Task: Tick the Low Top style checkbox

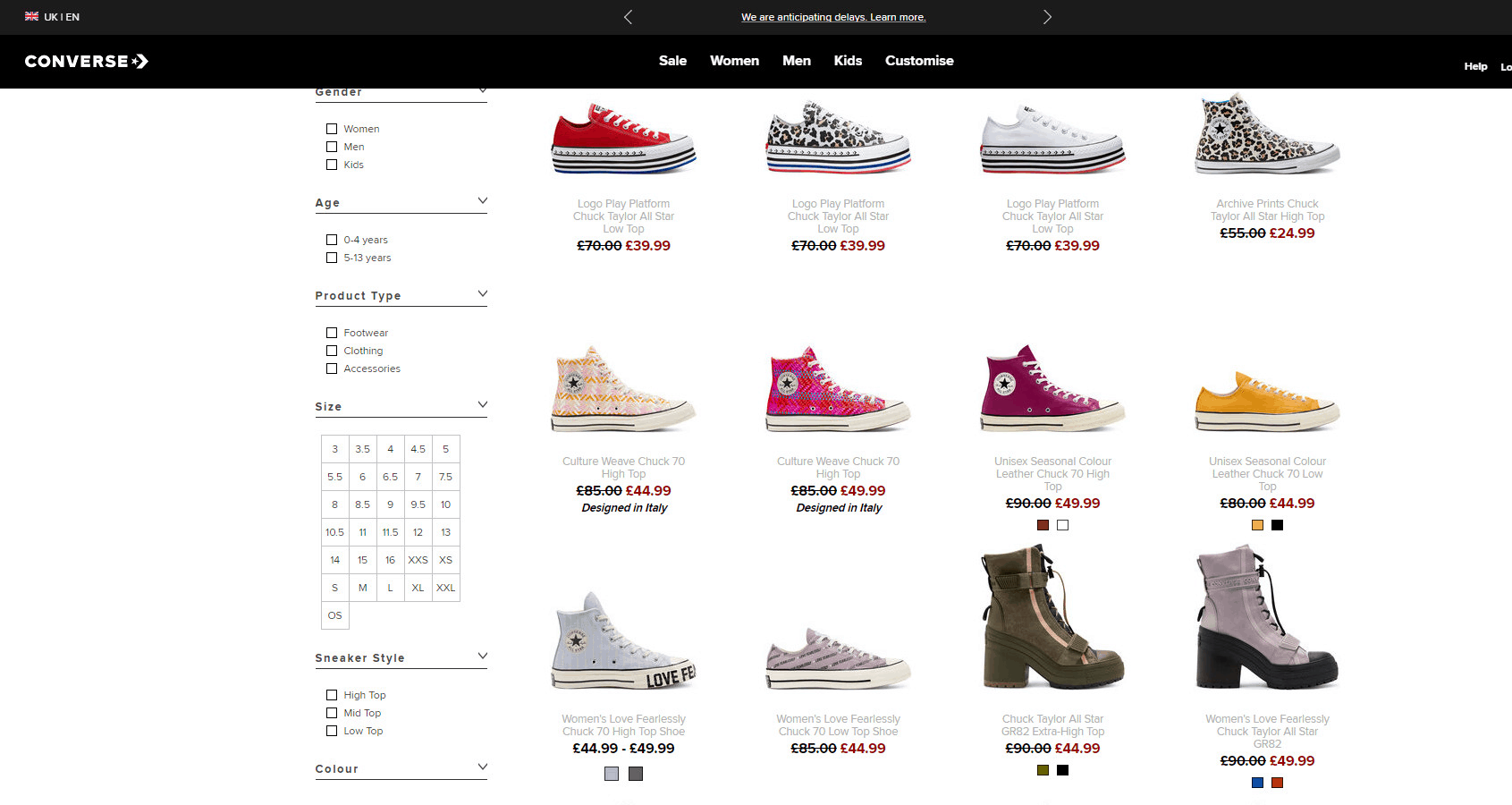Action: [x=332, y=731]
